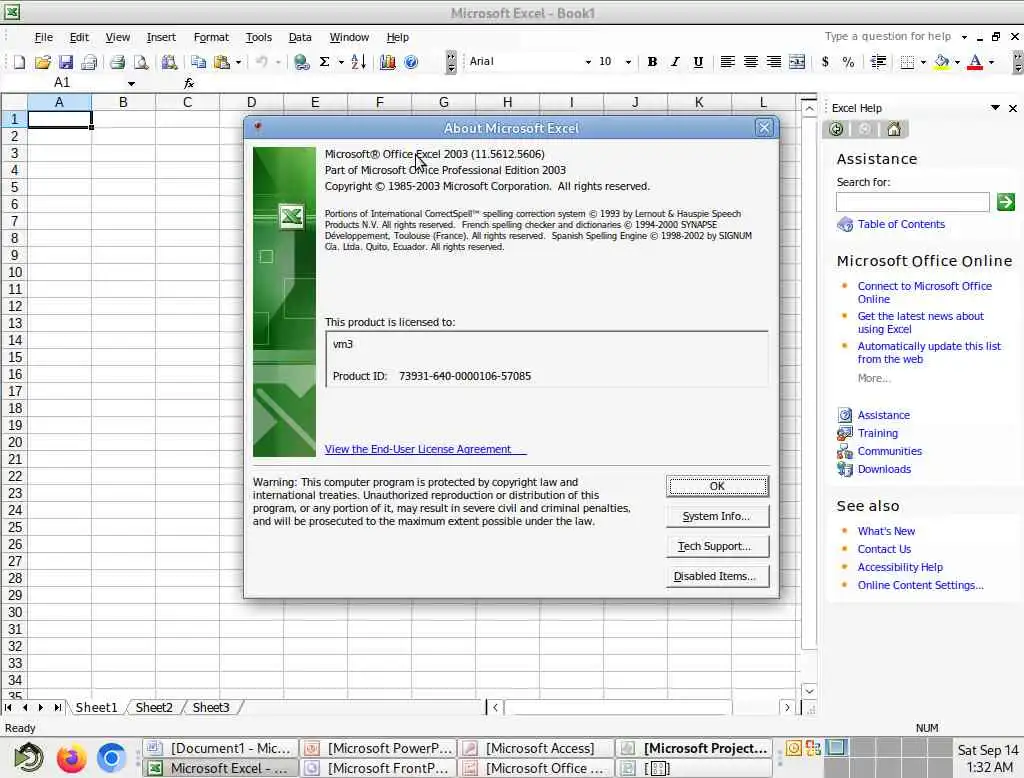Open the Arial font name dropdown
The width and height of the screenshot is (1024, 778).
[x=588, y=62]
